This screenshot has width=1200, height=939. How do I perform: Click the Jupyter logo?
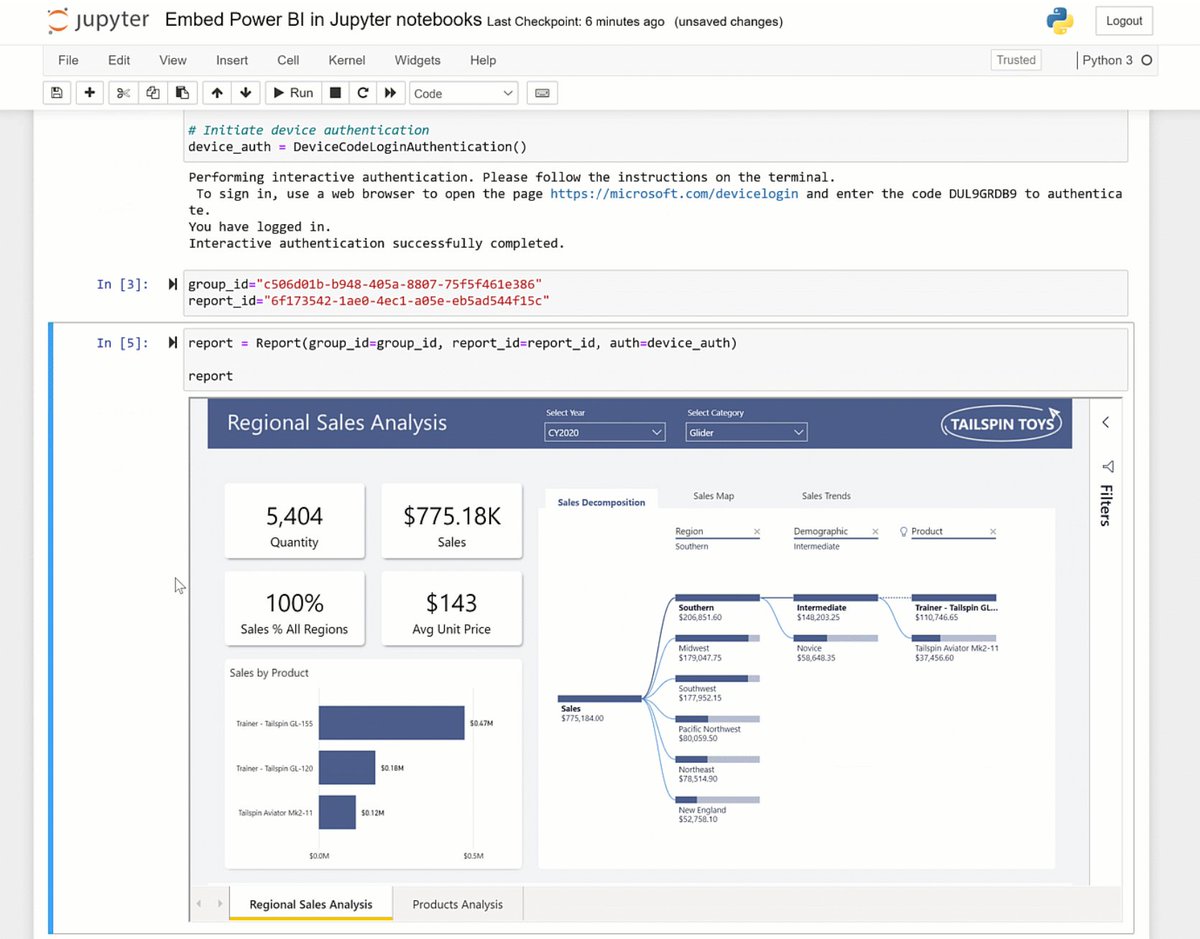pyautogui.click(x=99, y=21)
